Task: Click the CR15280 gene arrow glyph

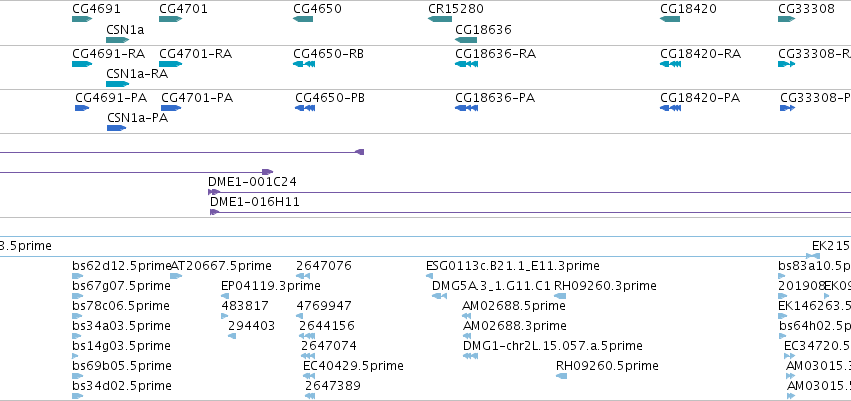Action: (440, 19)
